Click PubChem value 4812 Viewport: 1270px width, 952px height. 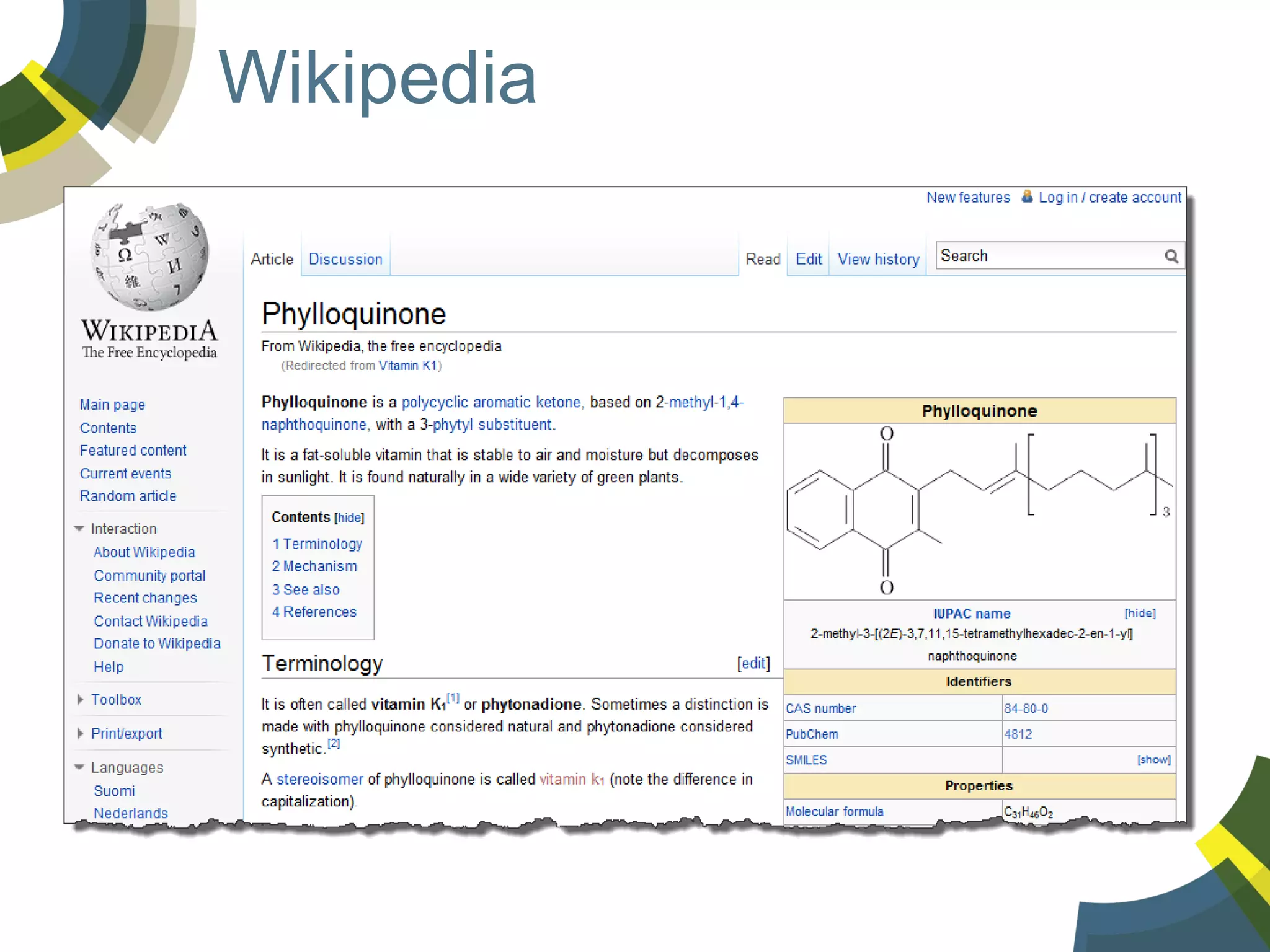[1018, 734]
